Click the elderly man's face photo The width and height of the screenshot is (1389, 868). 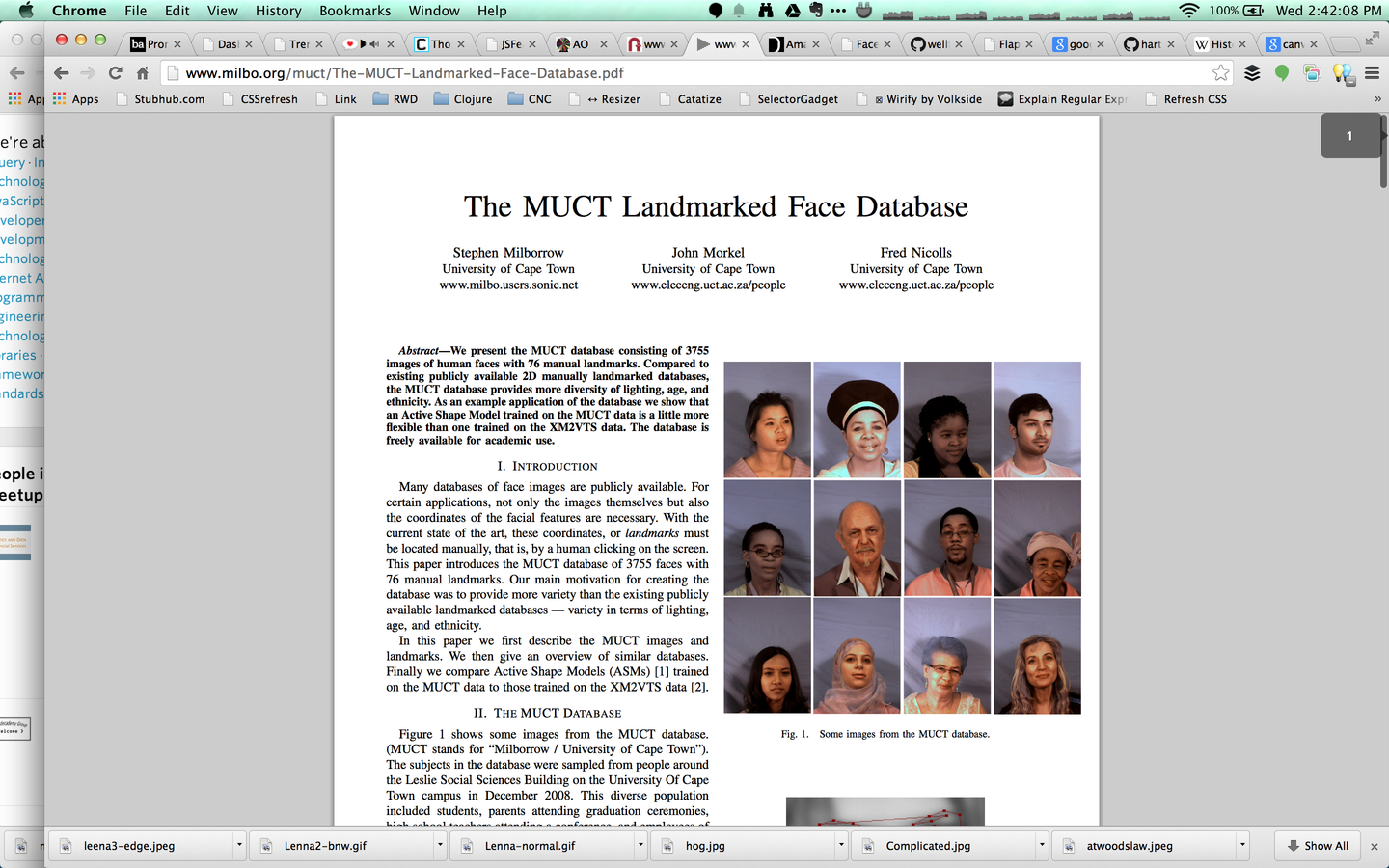pos(858,538)
